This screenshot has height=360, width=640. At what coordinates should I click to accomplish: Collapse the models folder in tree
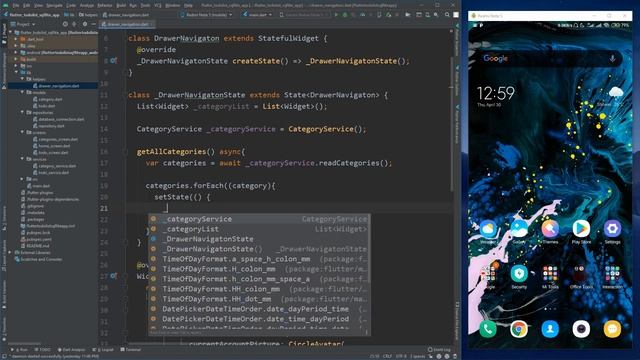[x=23, y=92]
